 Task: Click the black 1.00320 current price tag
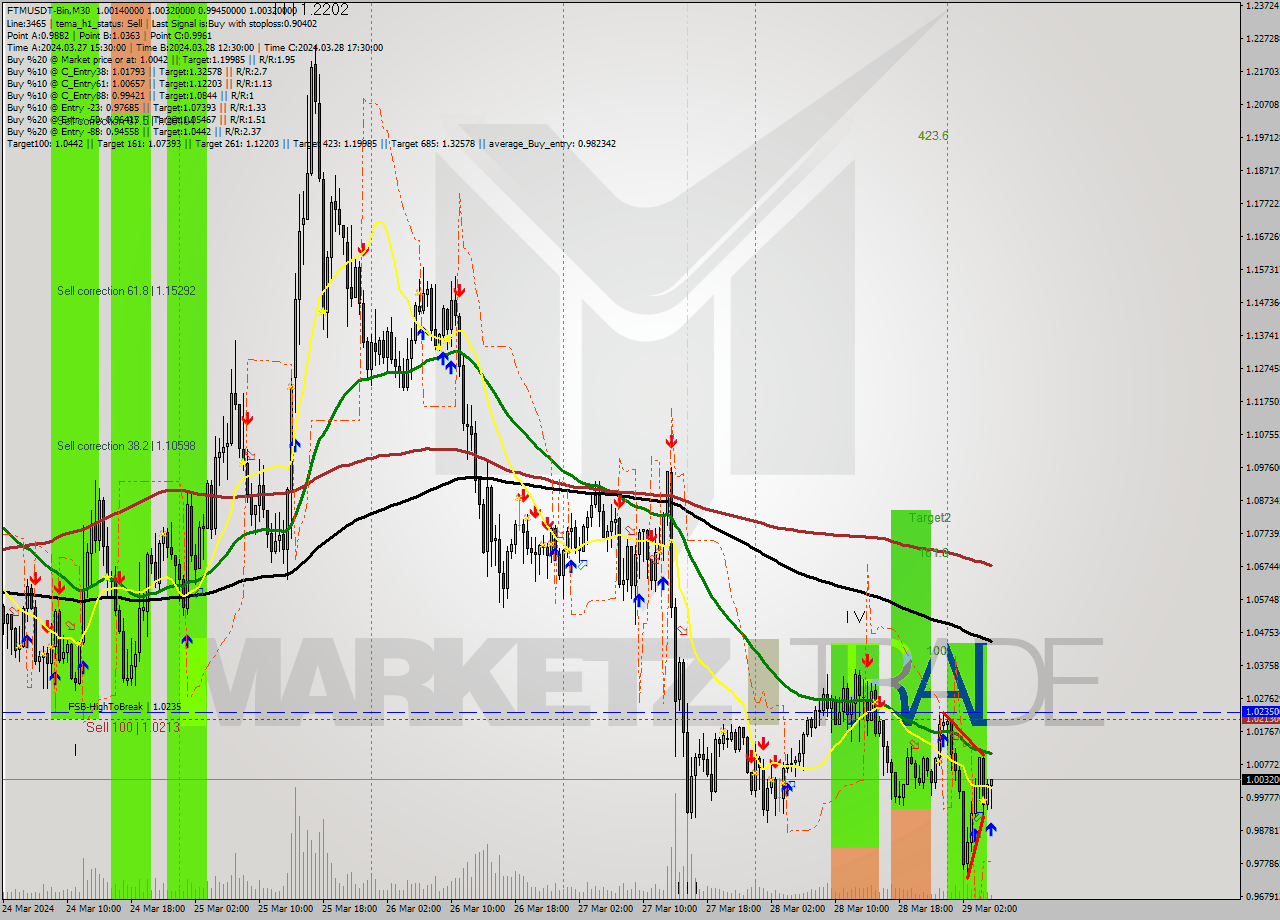pos(1260,779)
